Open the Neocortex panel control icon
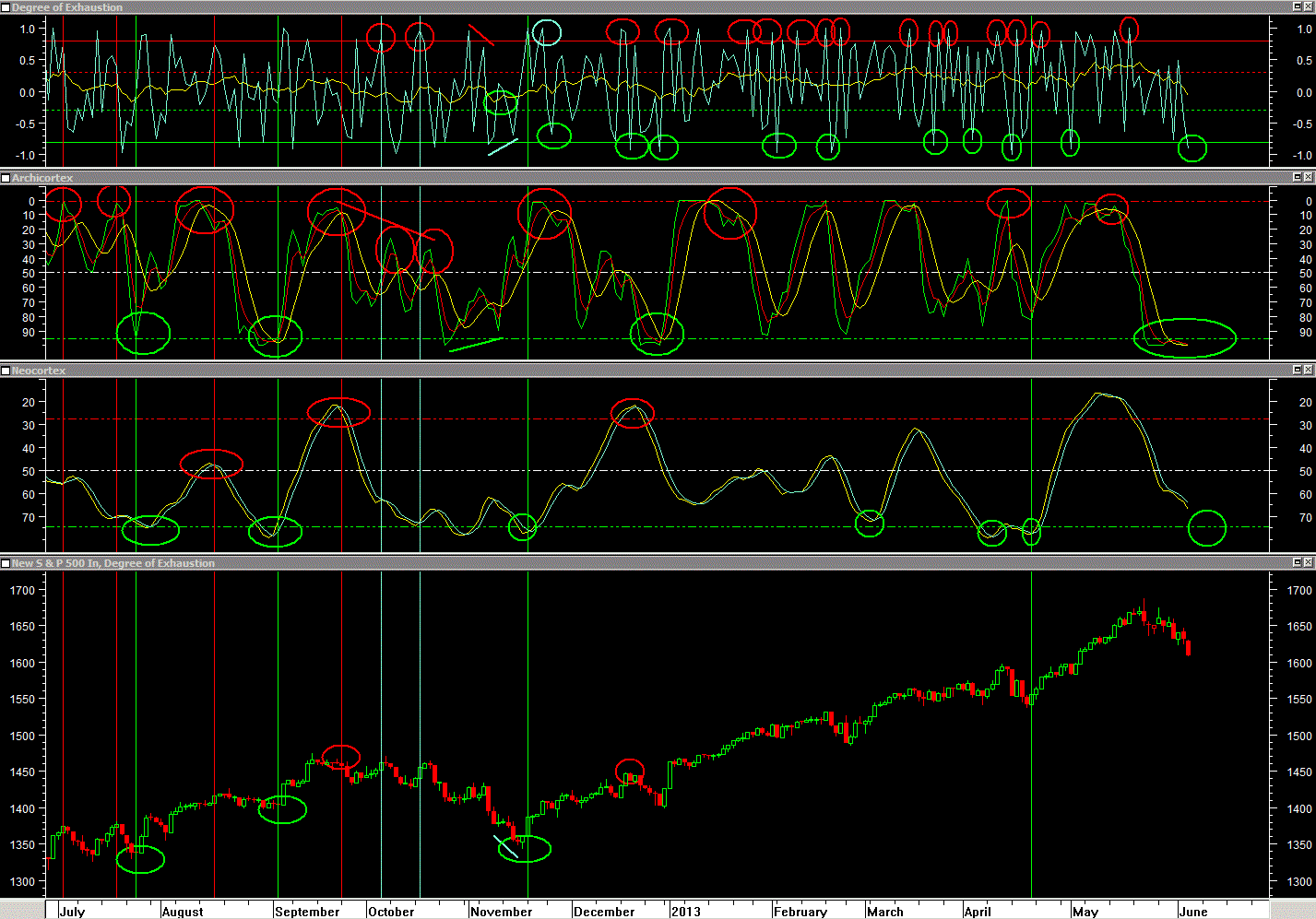The width and height of the screenshot is (1316, 919). (x=6, y=371)
